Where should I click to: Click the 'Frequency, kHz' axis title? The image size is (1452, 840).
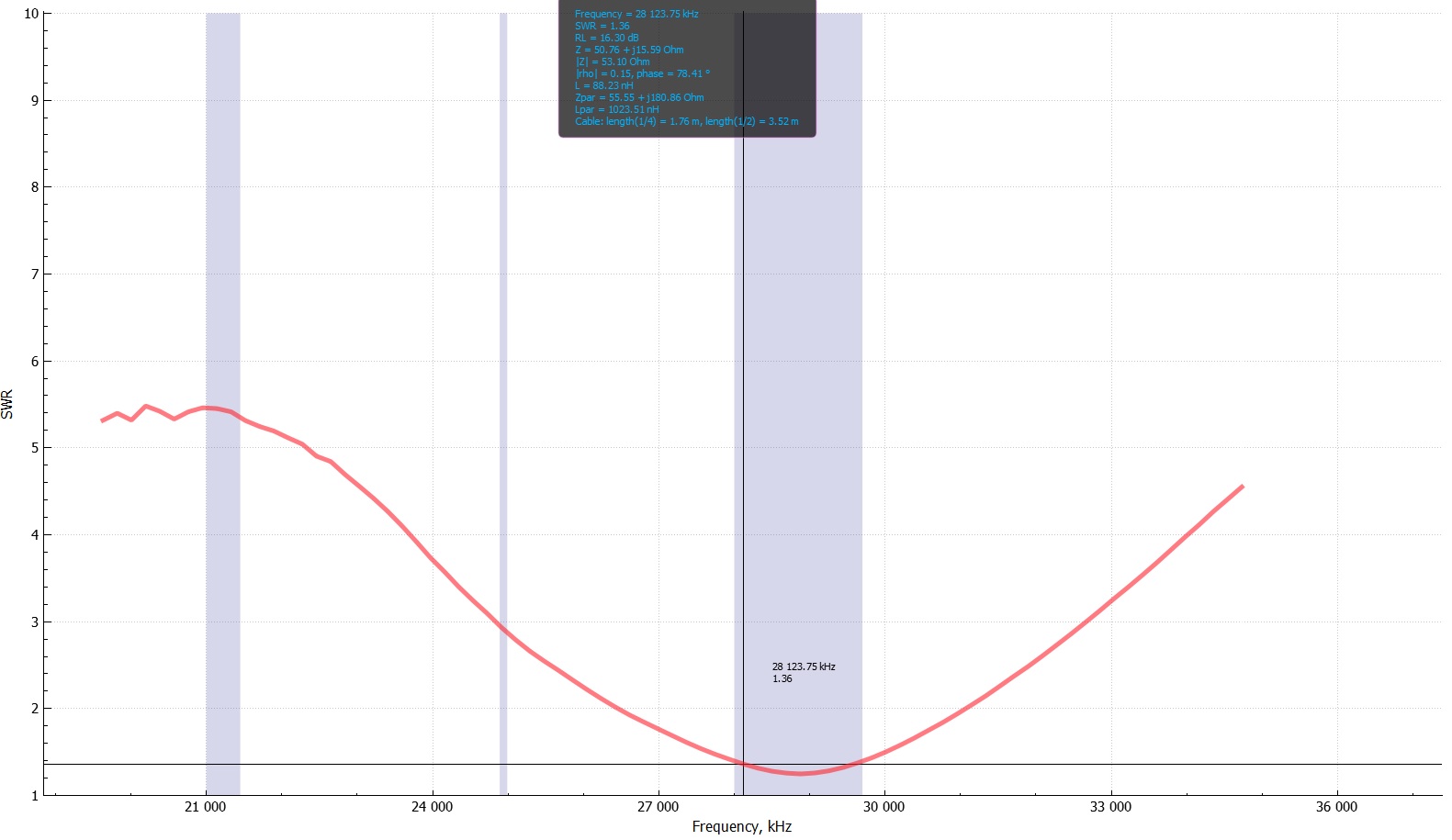[x=742, y=826]
